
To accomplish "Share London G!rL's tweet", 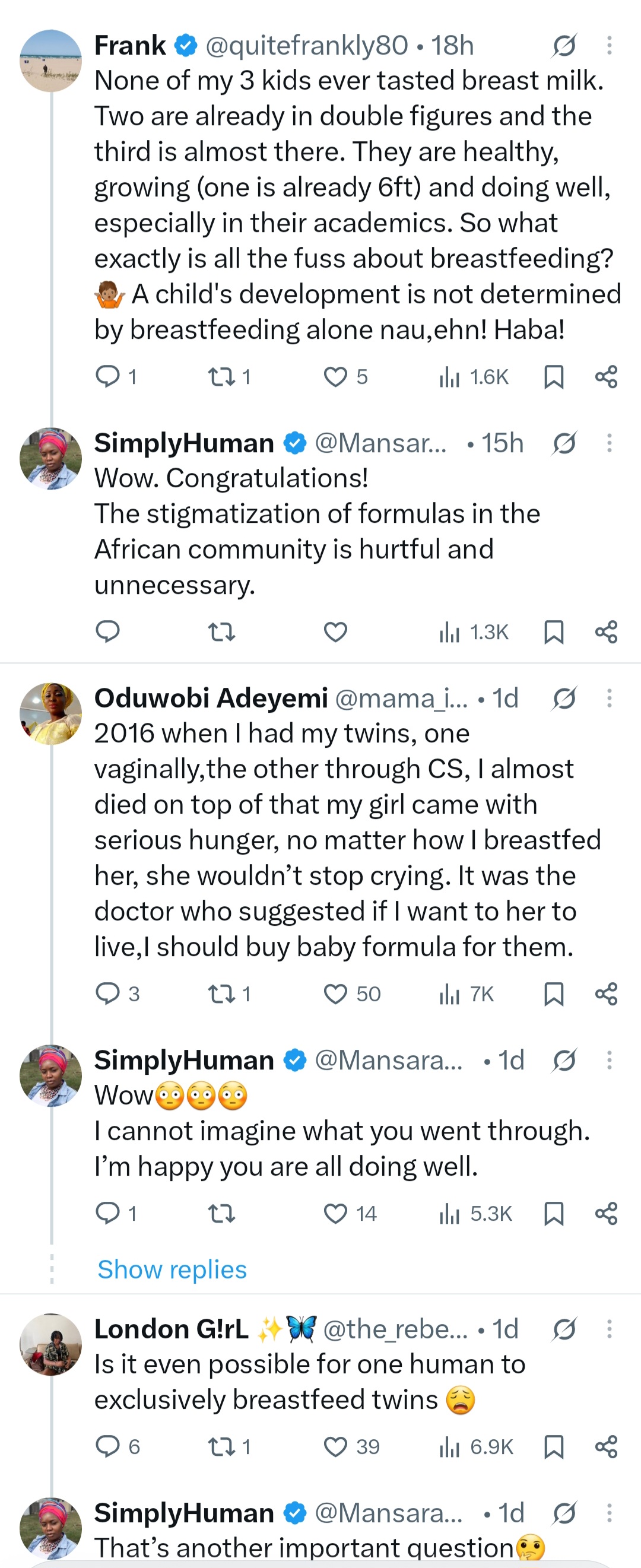I will pos(607,1446).
